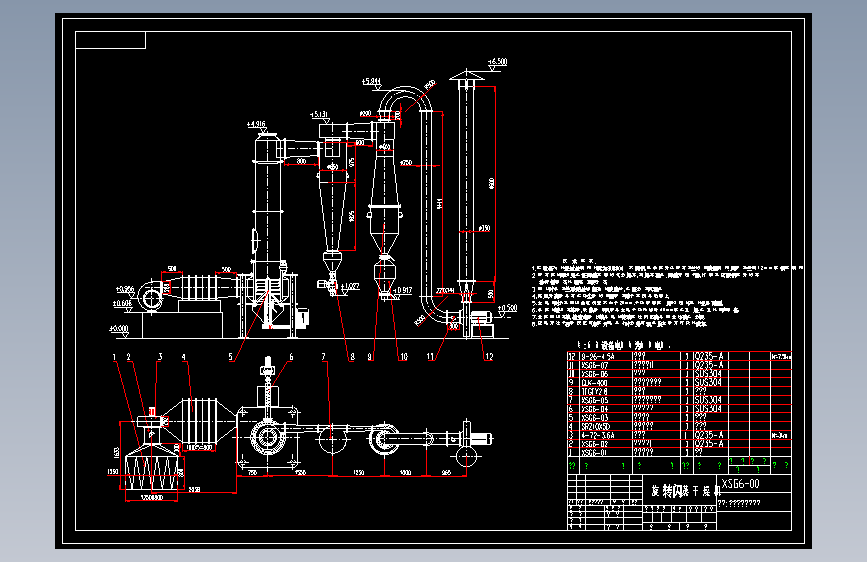Click Q235-A material in row 12

(x=709, y=356)
